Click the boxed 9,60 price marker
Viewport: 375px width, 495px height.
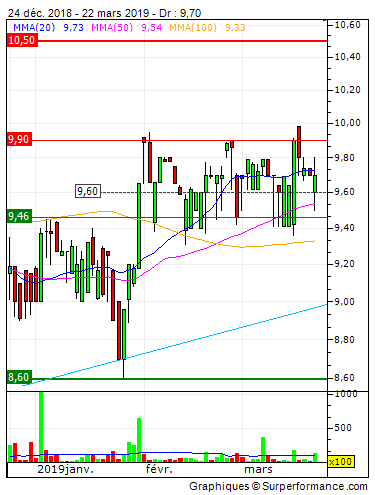click(88, 191)
